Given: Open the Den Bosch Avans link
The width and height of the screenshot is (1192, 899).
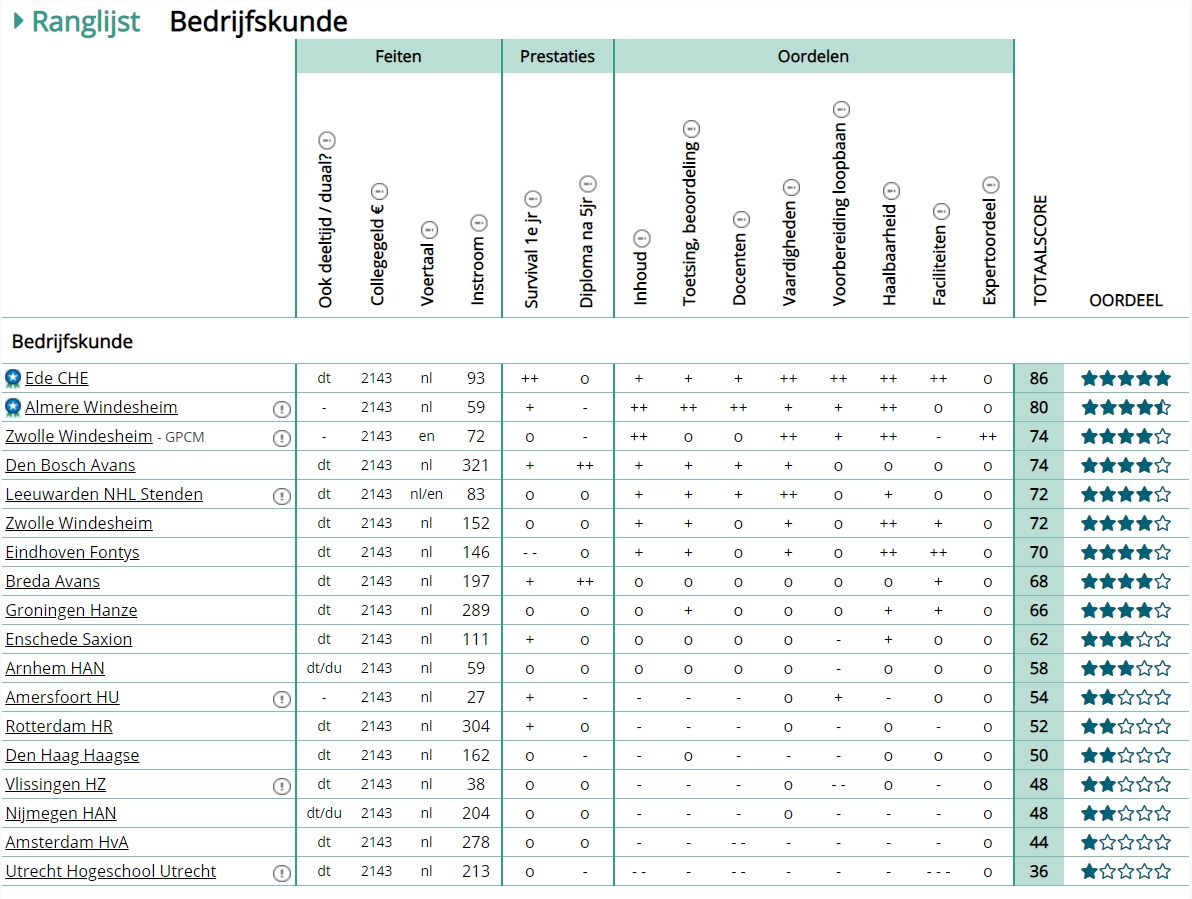Looking at the screenshot, I should [x=70, y=465].
